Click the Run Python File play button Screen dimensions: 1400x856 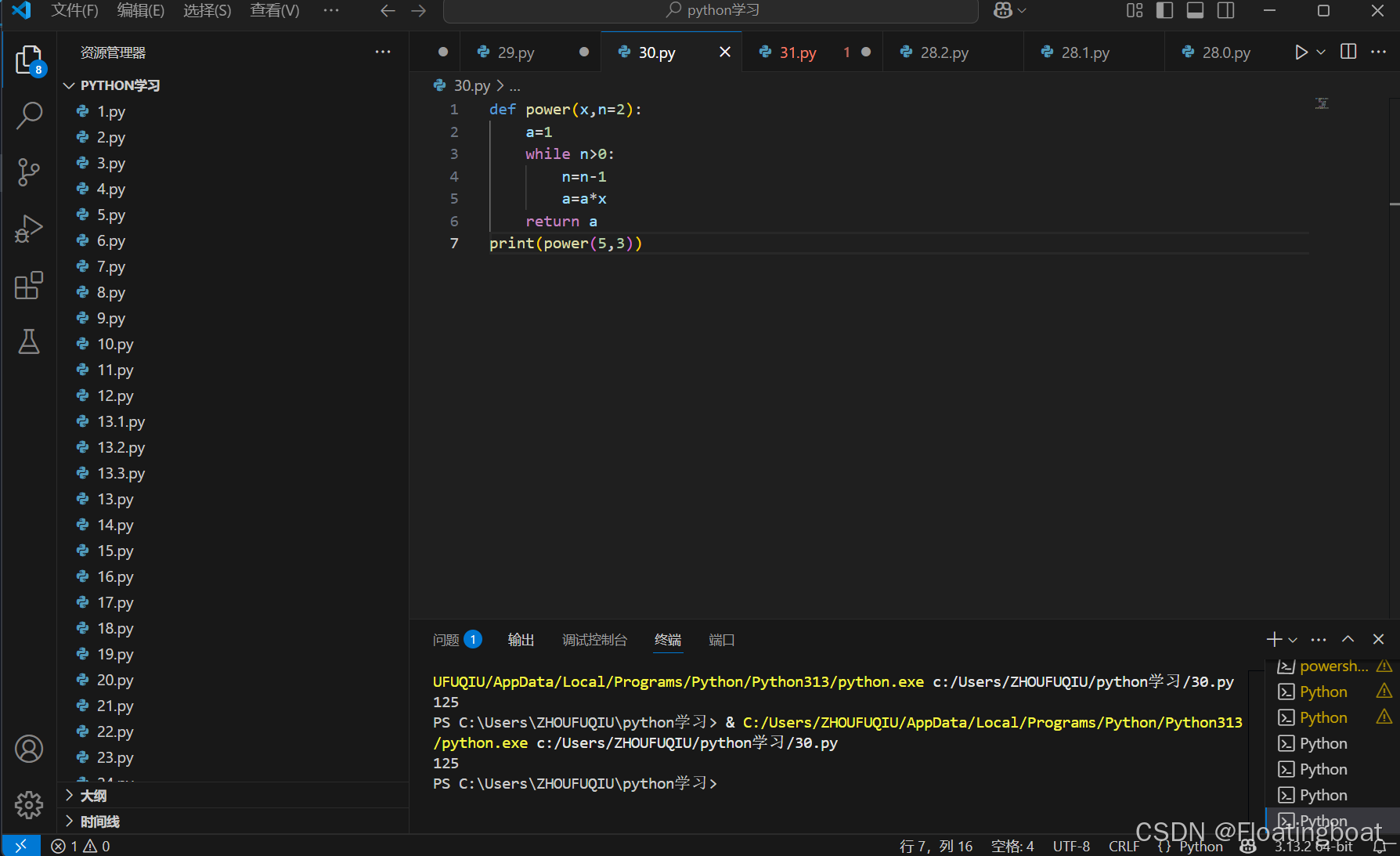[x=1301, y=52]
